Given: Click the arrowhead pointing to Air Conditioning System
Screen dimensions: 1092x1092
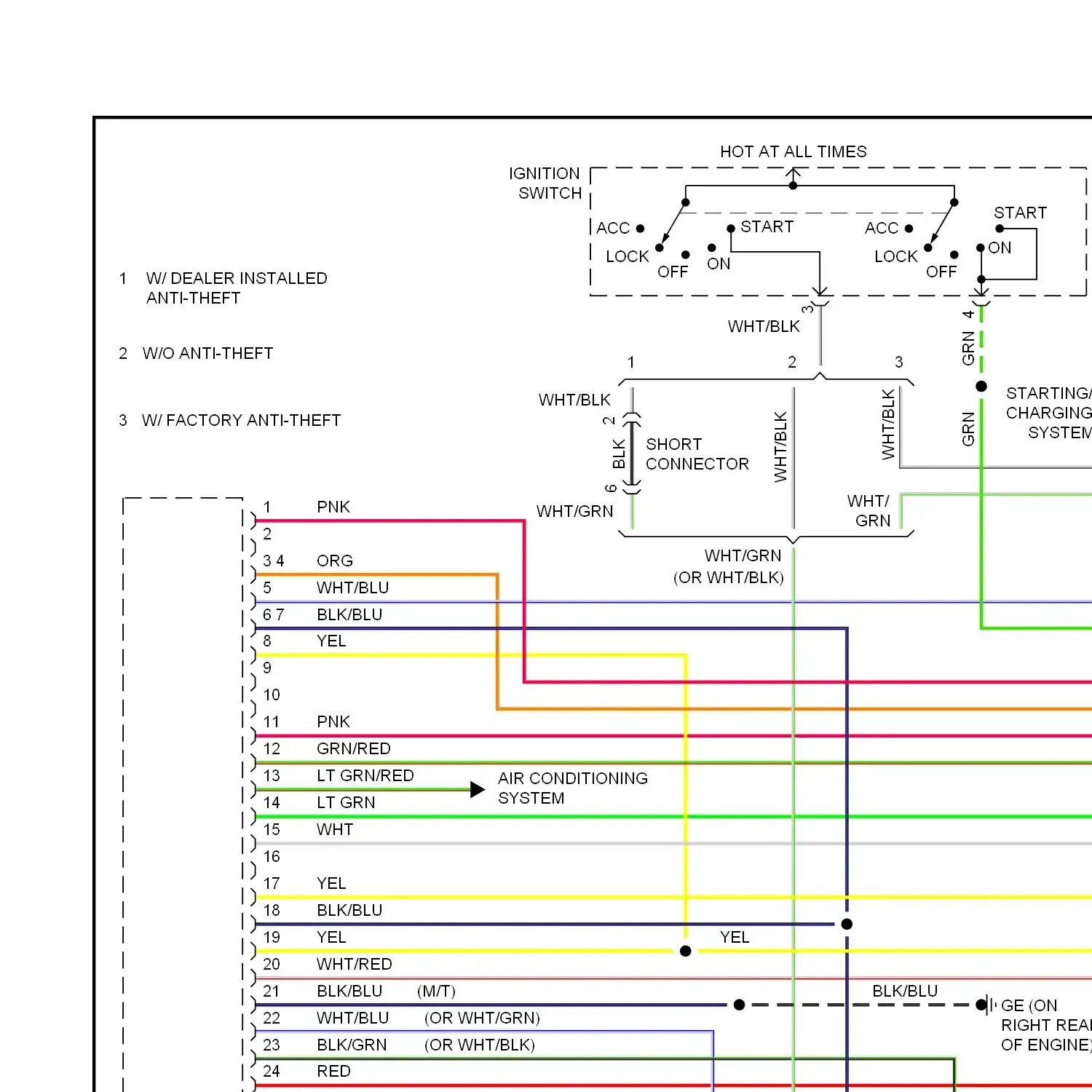Looking at the screenshot, I should (x=478, y=790).
